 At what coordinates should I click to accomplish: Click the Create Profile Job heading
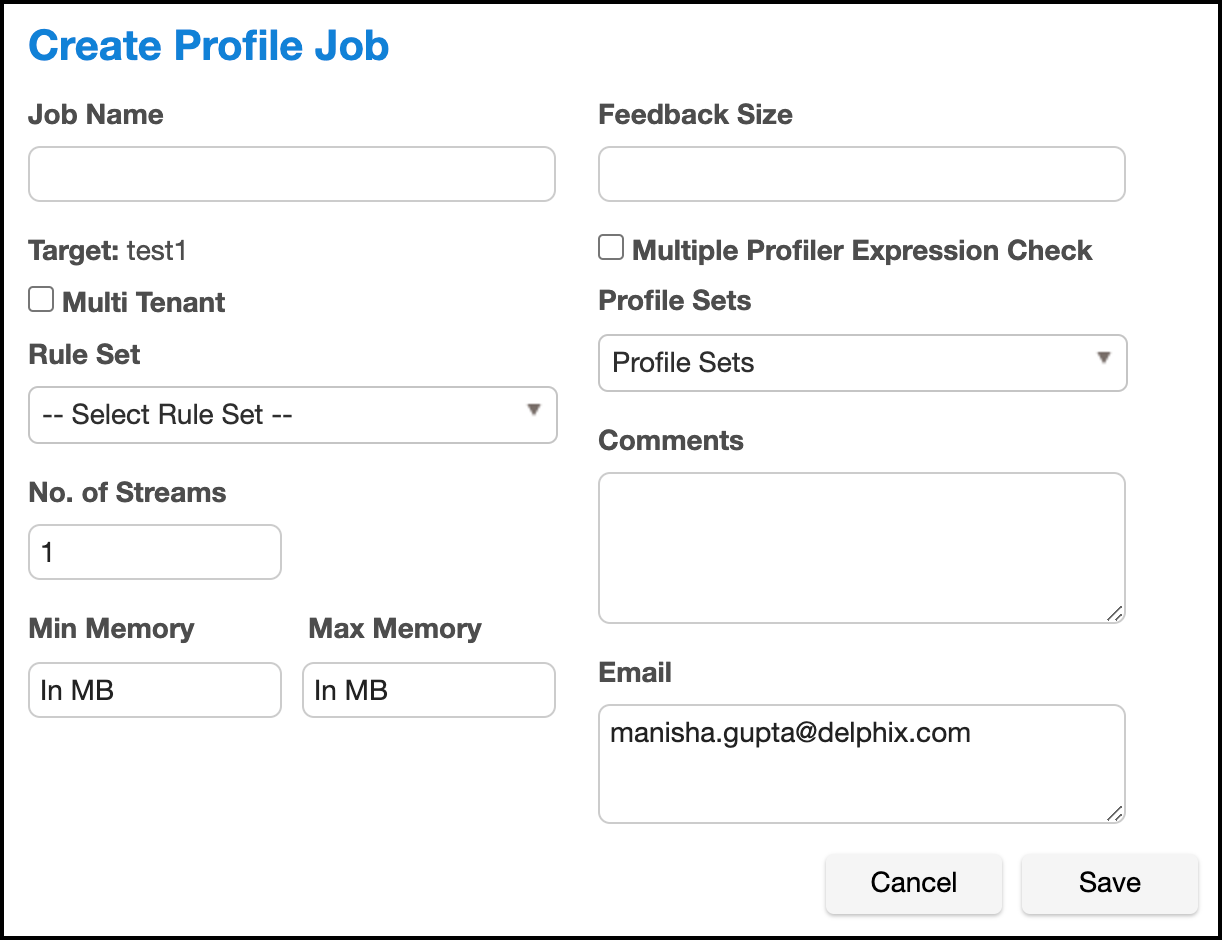(x=209, y=46)
